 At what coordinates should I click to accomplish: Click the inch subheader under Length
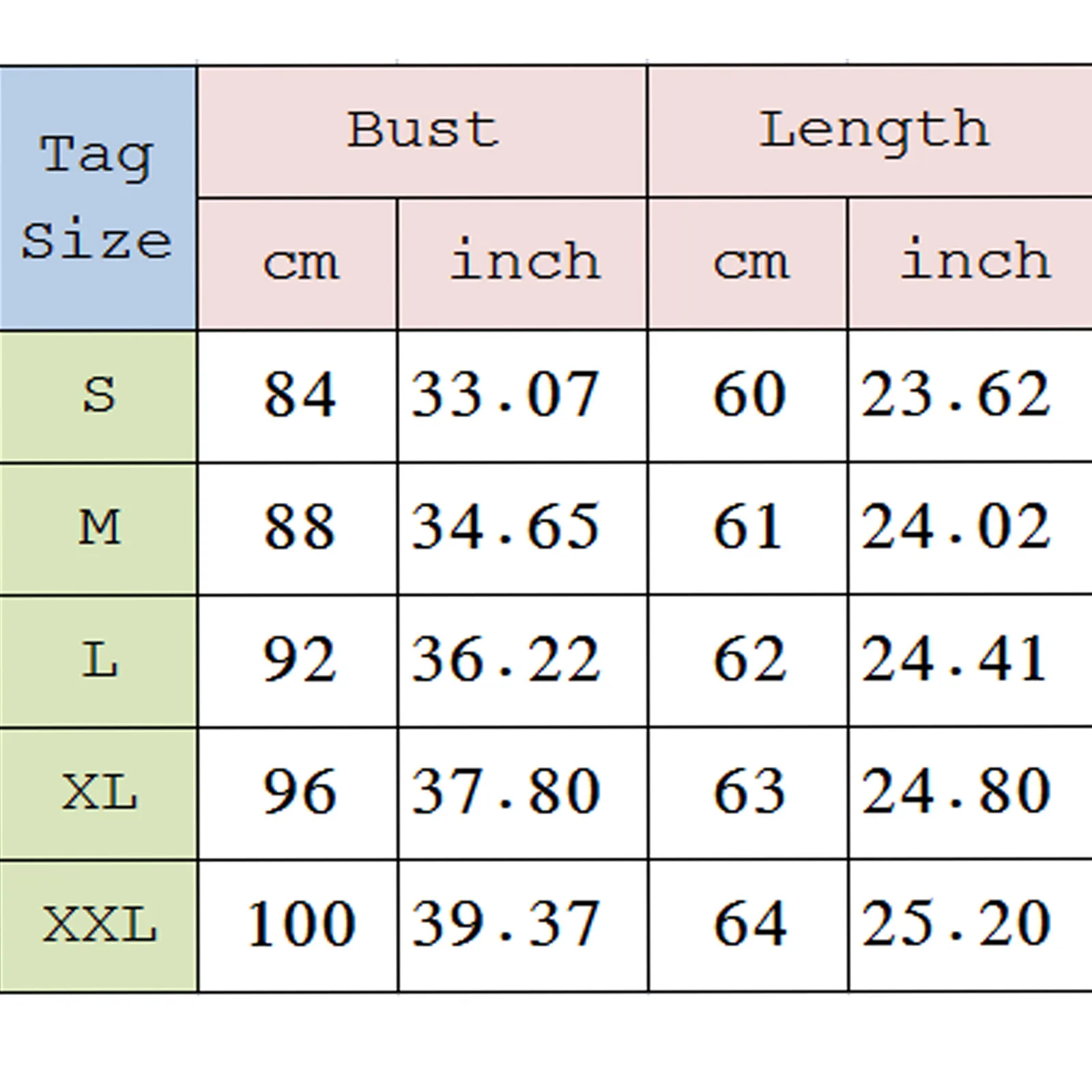(974, 262)
